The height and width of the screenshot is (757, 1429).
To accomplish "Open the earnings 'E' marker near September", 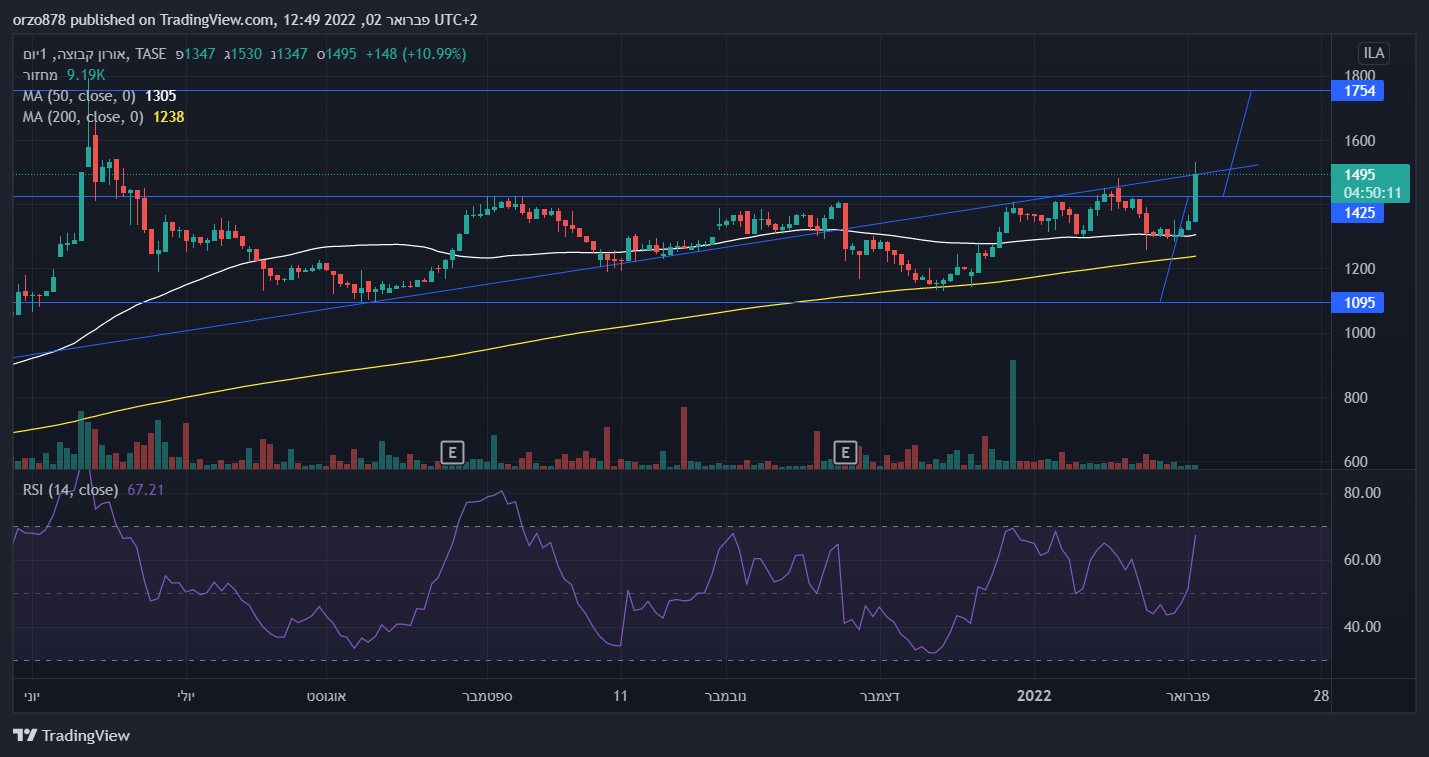I will click(453, 452).
